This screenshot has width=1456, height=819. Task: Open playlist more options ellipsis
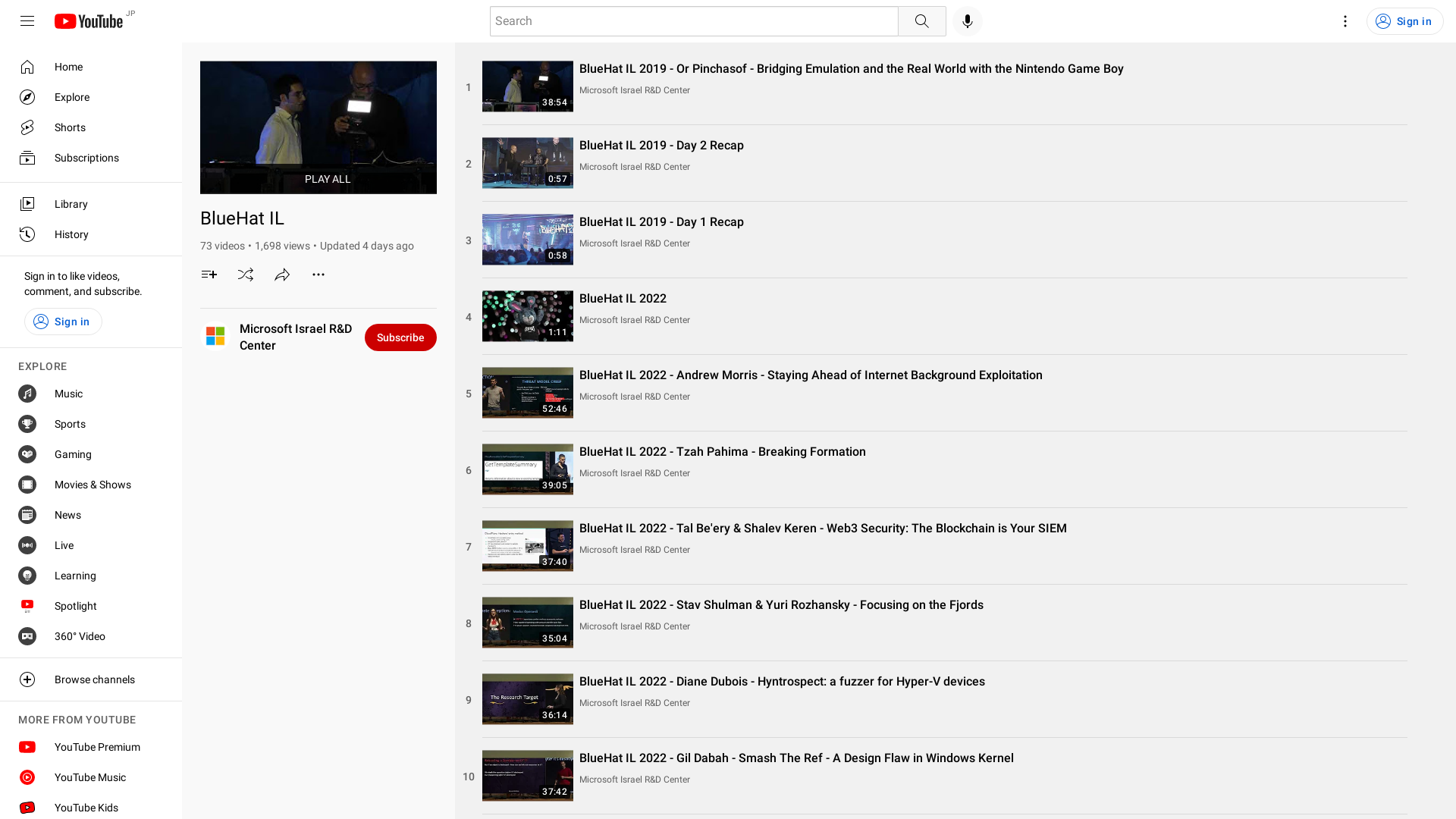point(318,275)
